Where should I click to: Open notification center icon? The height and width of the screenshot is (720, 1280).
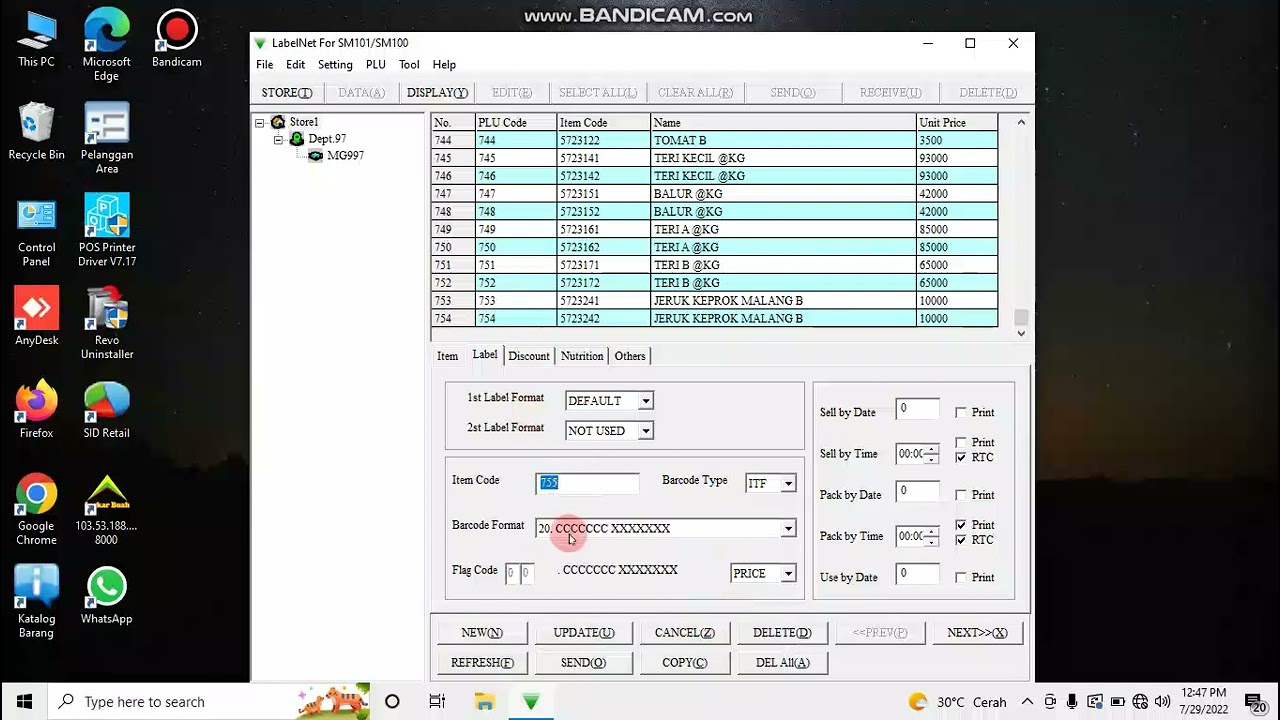[x=1255, y=702]
